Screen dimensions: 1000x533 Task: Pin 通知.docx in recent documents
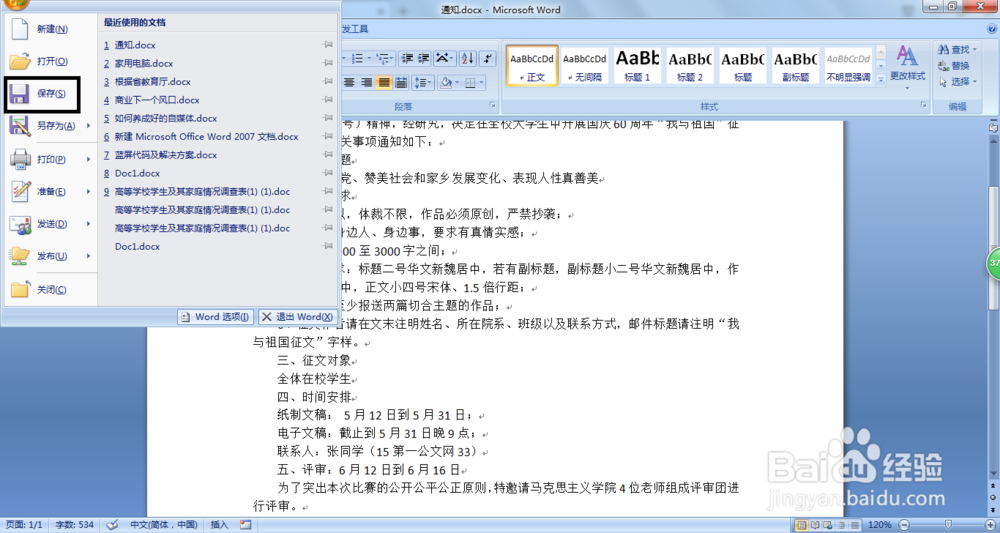(x=328, y=45)
